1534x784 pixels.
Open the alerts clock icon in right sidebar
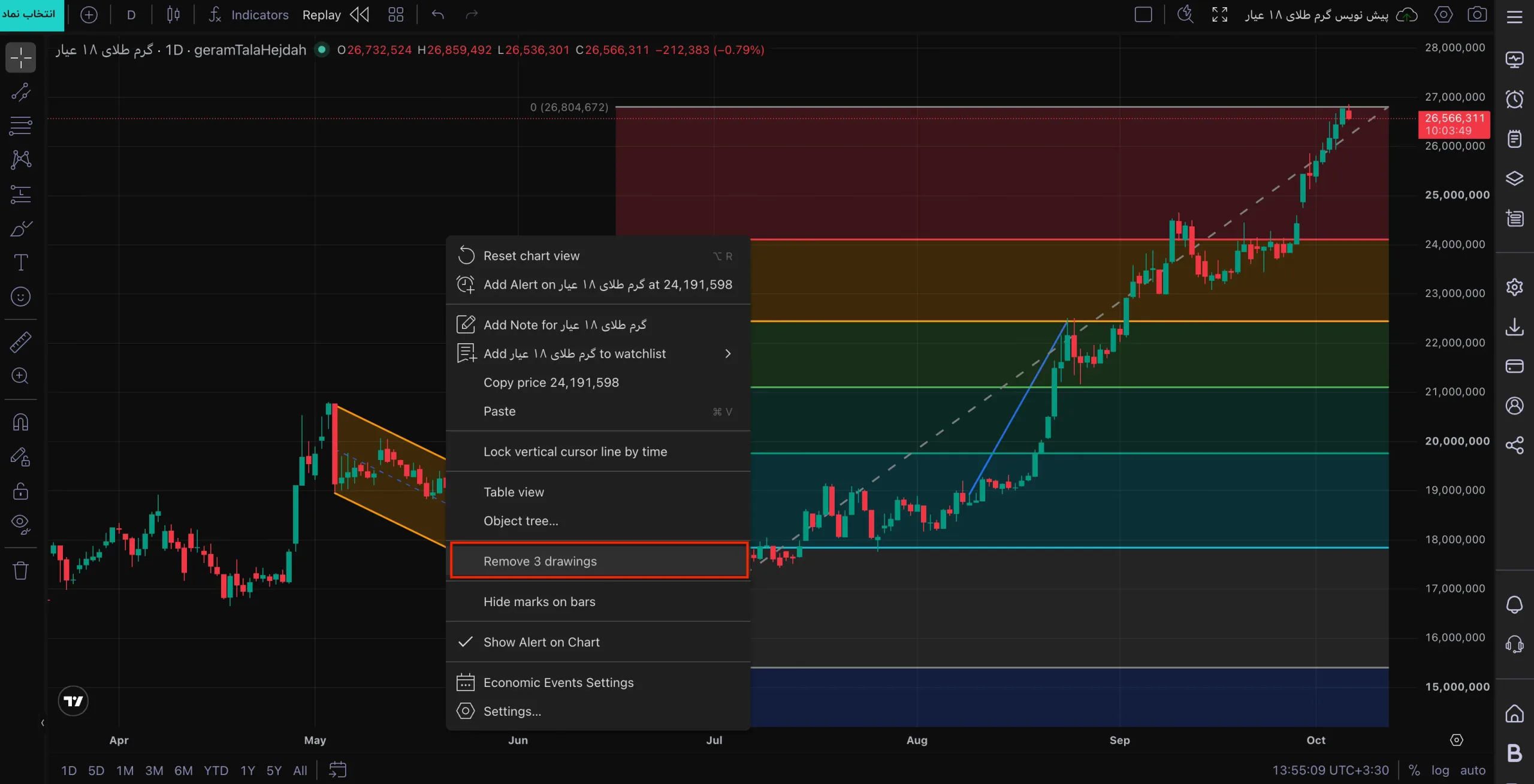click(1514, 99)
